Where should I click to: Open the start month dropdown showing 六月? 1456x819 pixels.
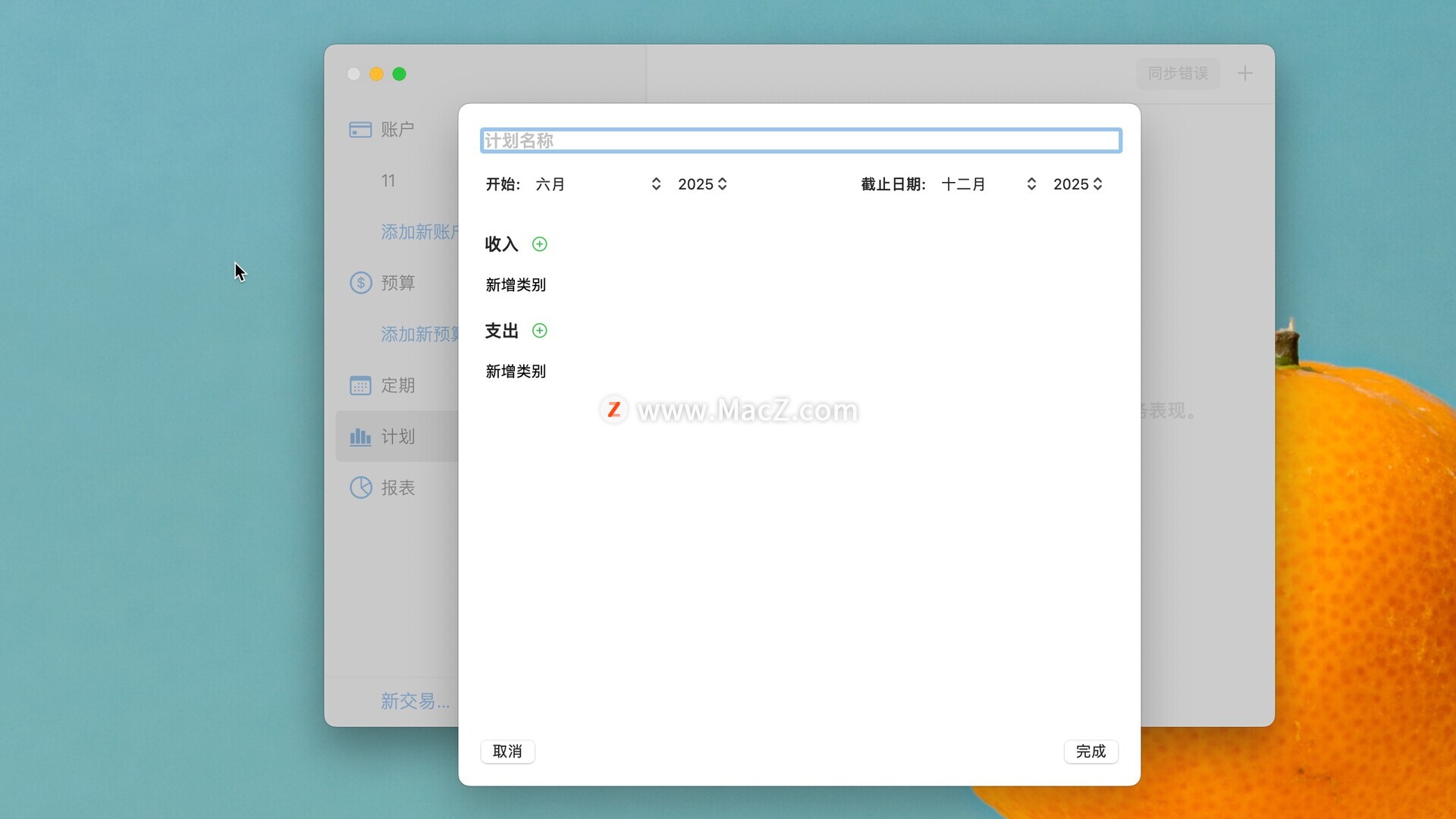(x=599, y=184)
